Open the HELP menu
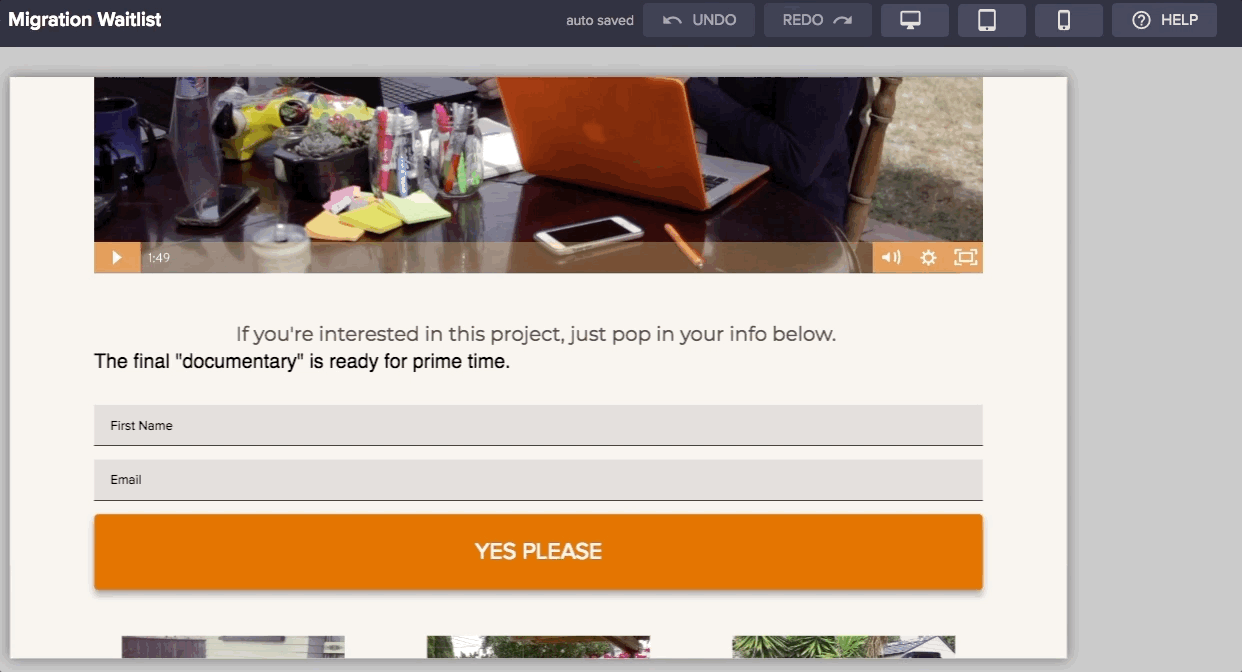 [x=1164, y=20]
